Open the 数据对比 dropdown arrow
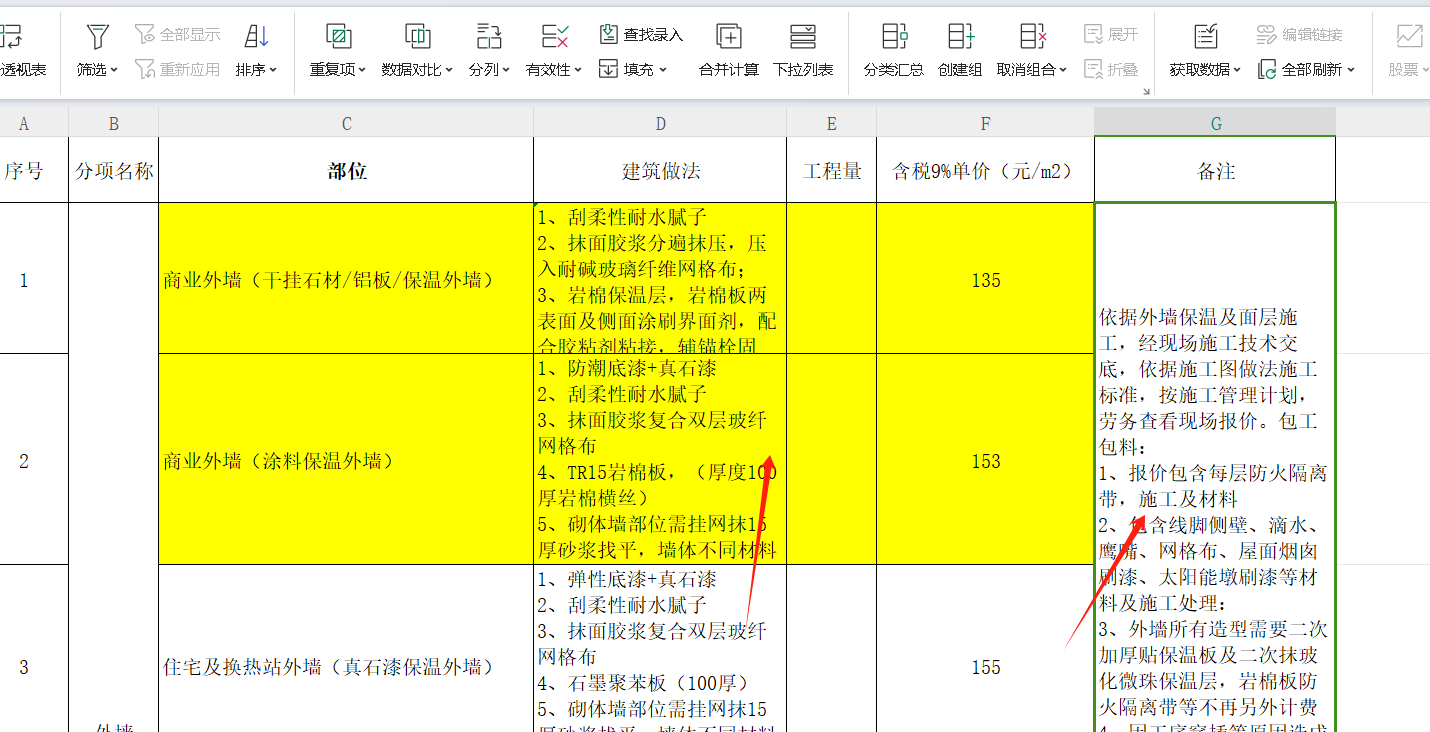Image resolution: width=1430 pixels, height=732 pixels. point(449,70)
